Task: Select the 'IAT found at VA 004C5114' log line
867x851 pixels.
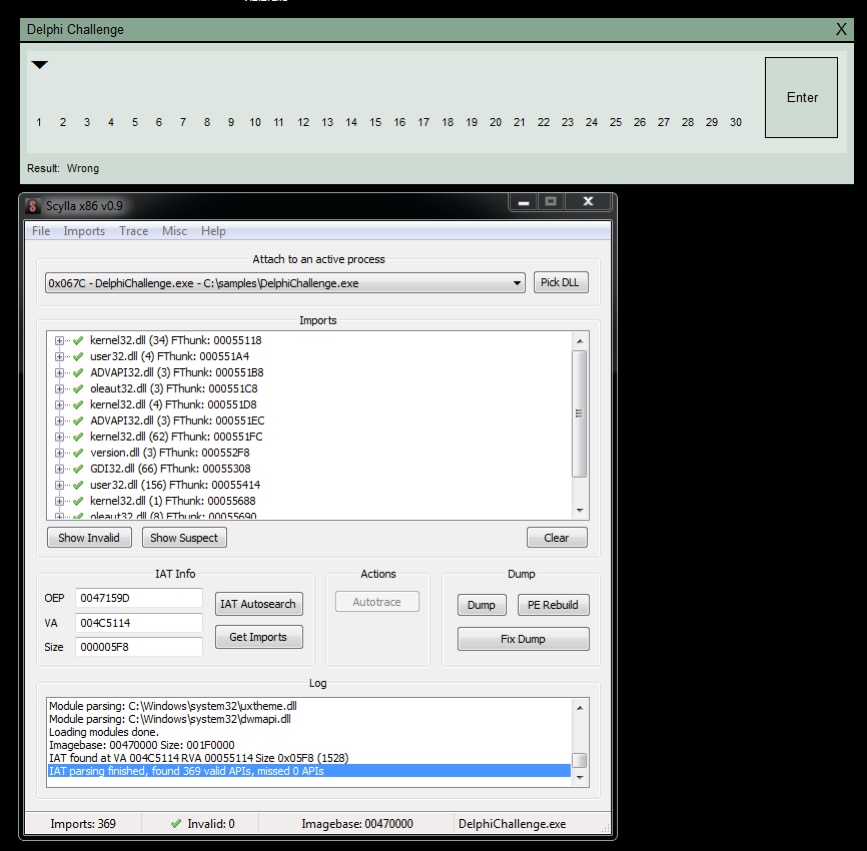Action: pos(199,758)
